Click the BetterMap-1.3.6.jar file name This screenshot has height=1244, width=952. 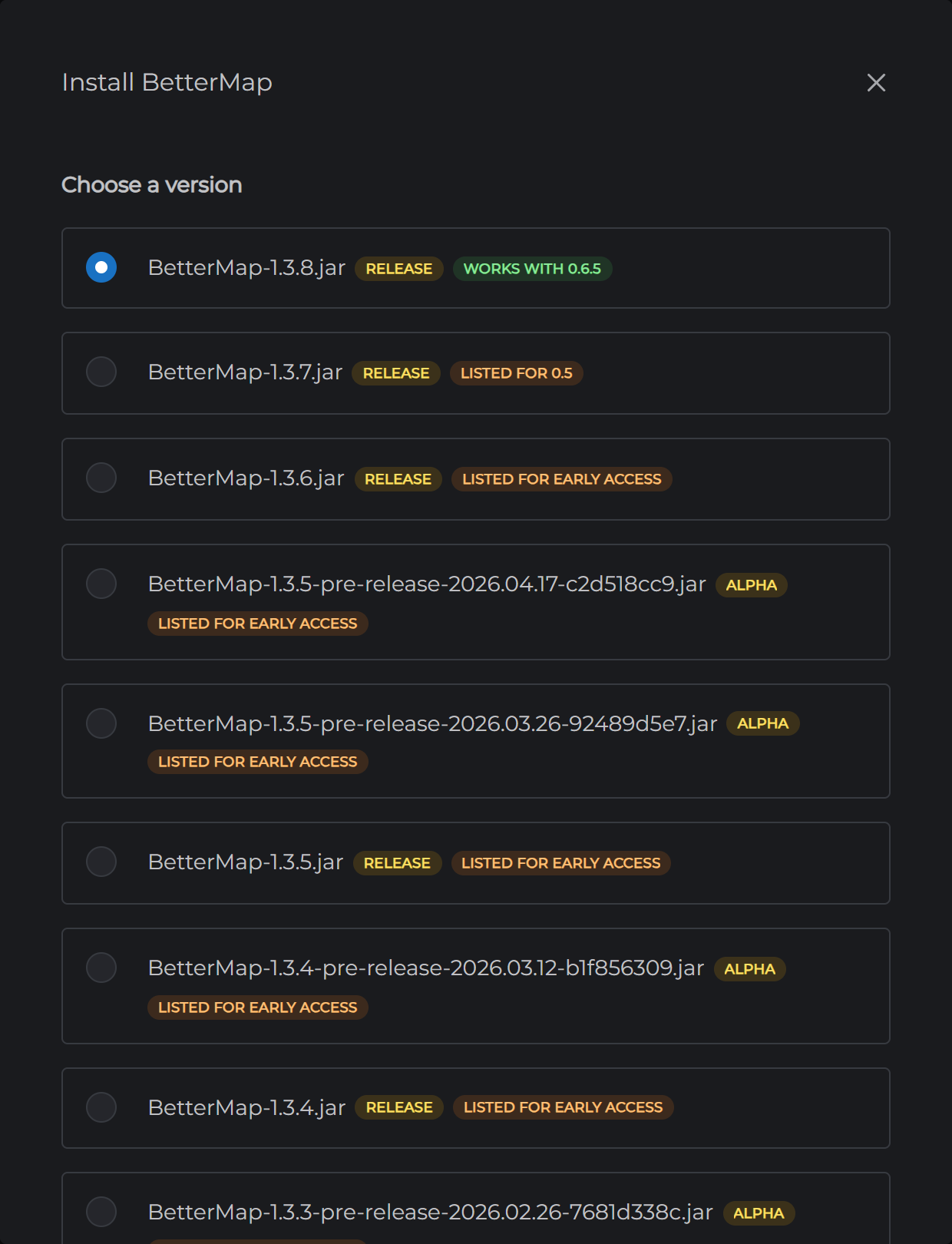[246, 478]
